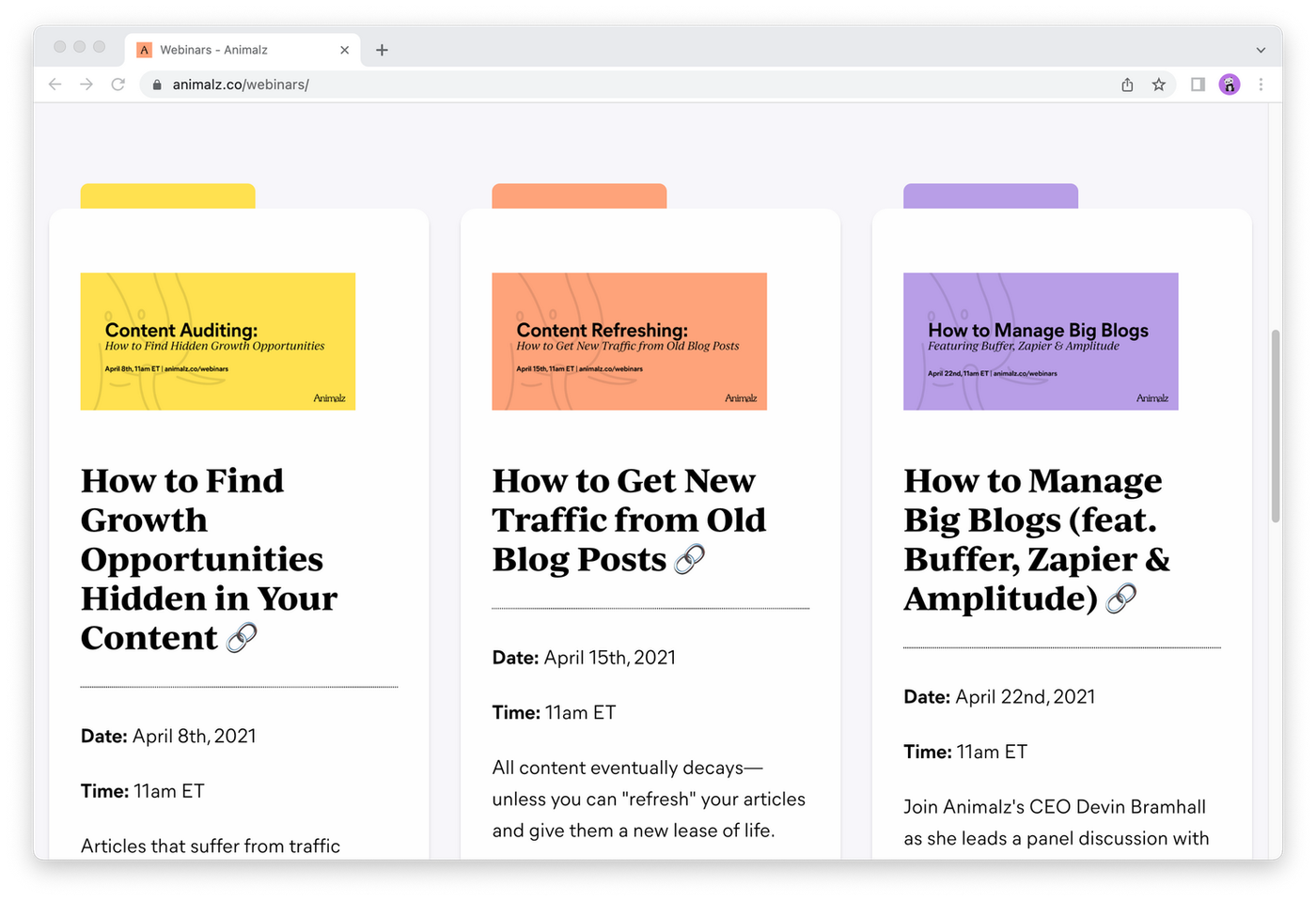Click link icon beside Hidden in Your Content
1316x901 pixels.
coord(243,638)
